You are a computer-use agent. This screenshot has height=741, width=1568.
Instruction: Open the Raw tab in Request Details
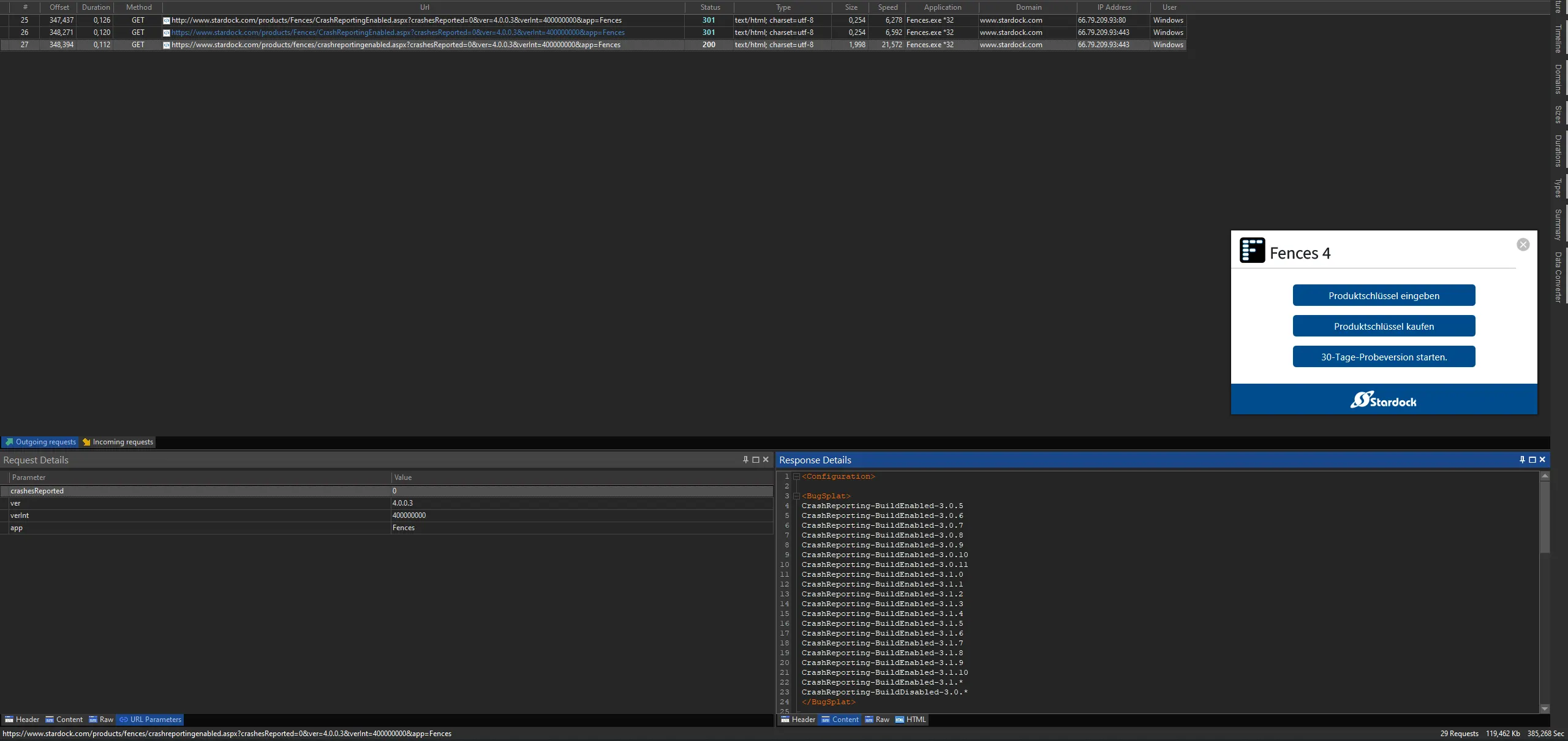101,720
